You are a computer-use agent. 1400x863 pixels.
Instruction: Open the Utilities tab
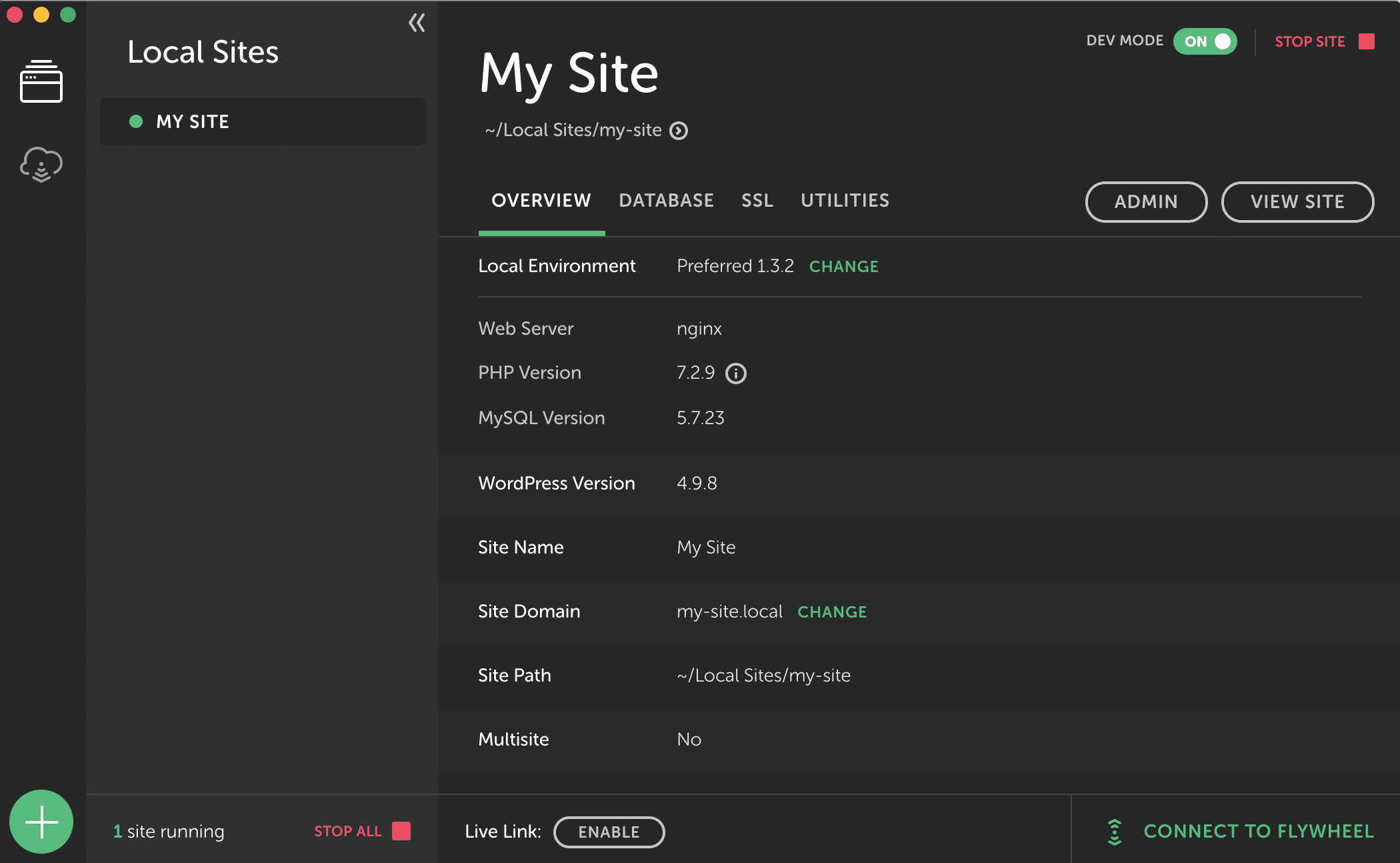click(x=845, y=201)
